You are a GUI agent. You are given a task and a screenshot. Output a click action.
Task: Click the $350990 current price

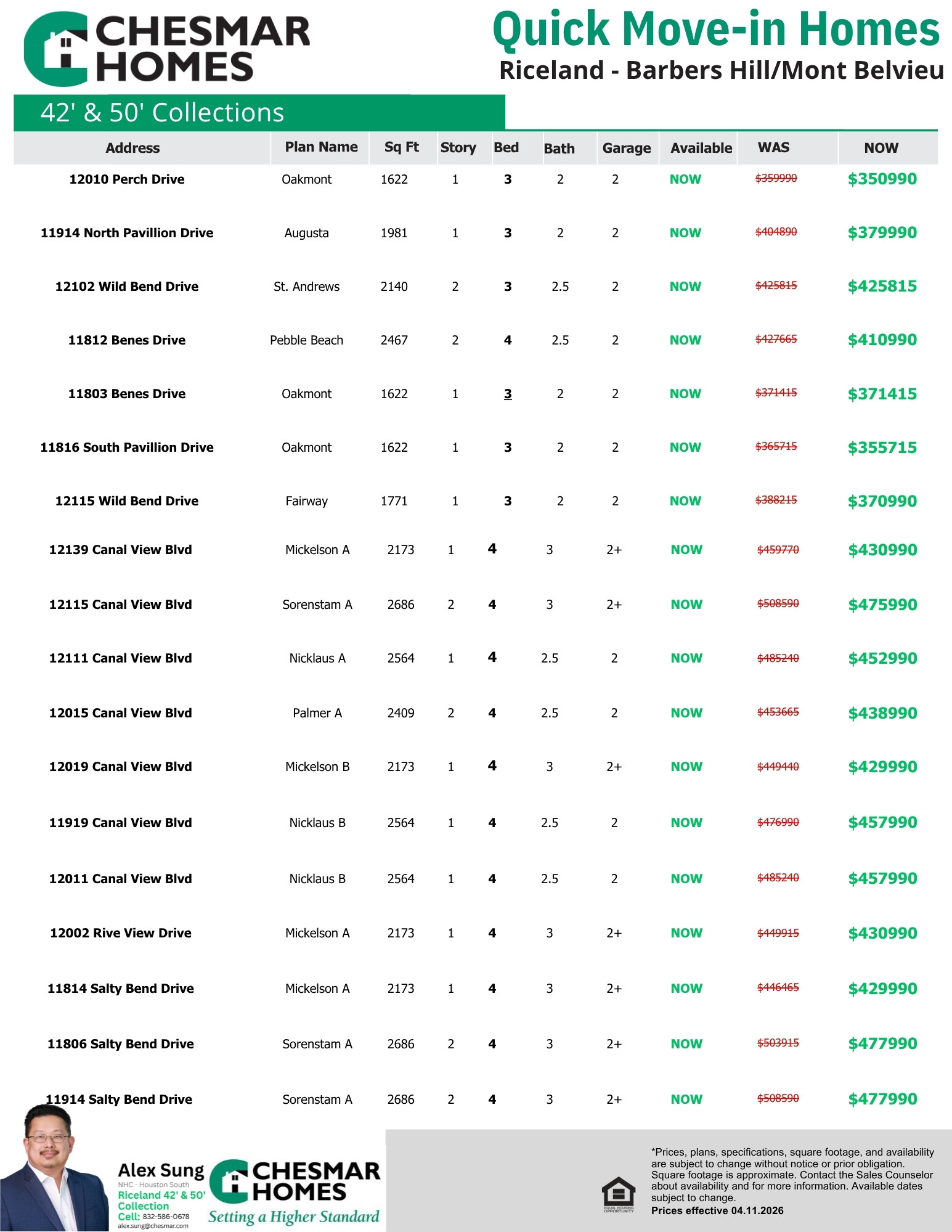[882, 179]
